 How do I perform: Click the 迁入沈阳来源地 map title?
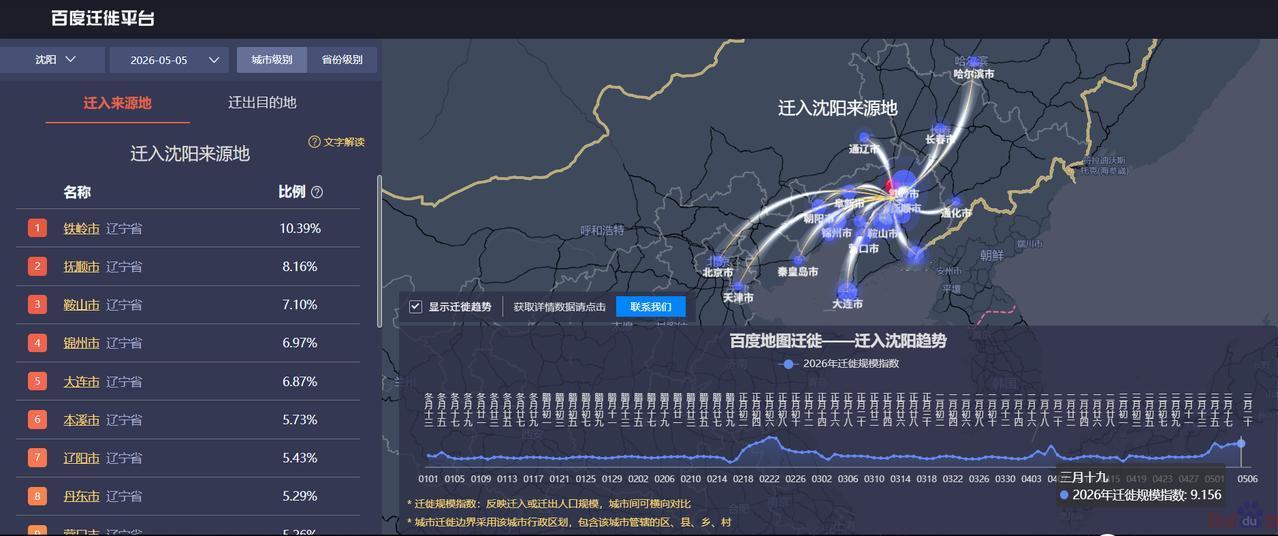(838, 108)
